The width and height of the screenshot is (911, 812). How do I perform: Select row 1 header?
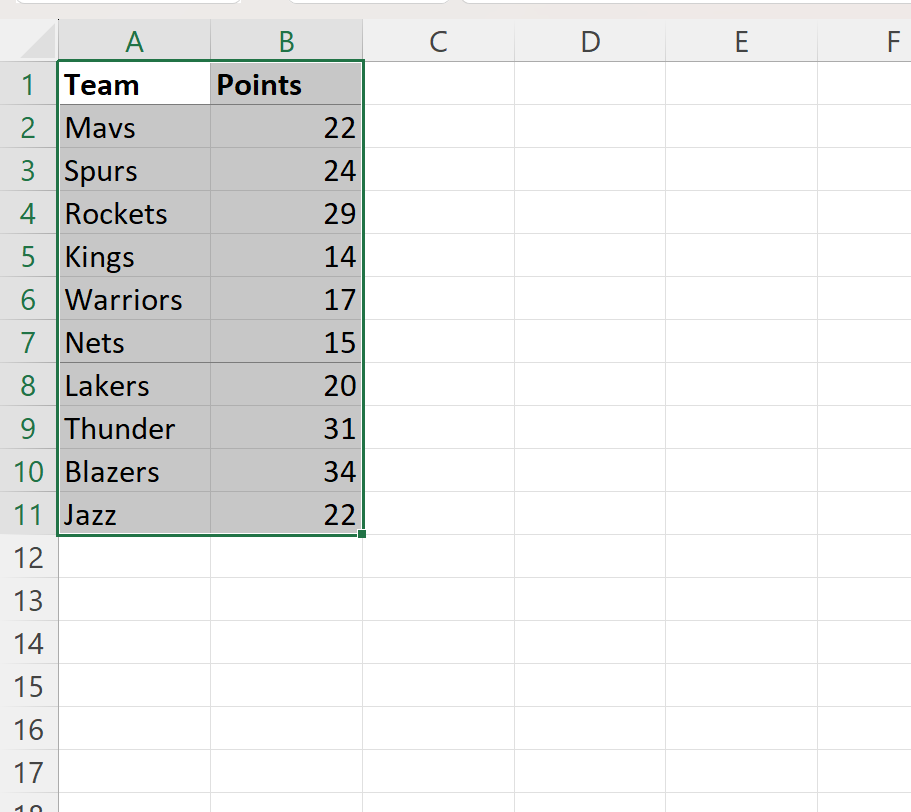29,84
